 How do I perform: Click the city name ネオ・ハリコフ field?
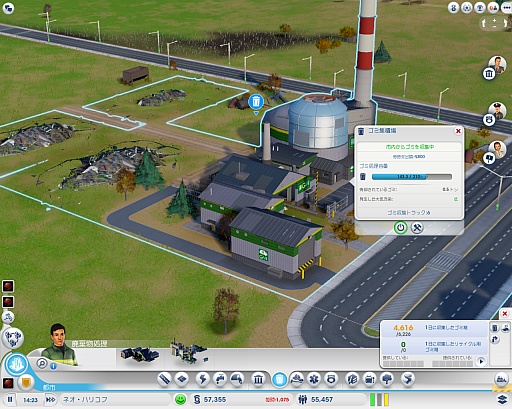point(115,399)
